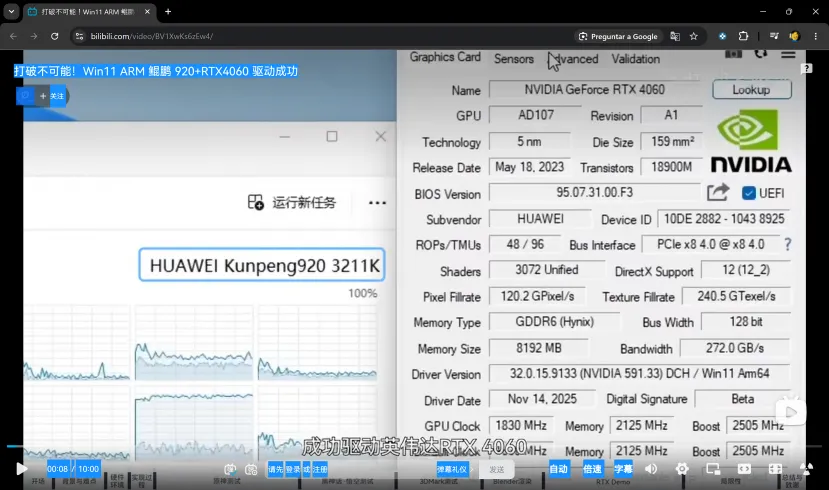
Task: Click the 关注 follow button
Action: coord(52,96)
